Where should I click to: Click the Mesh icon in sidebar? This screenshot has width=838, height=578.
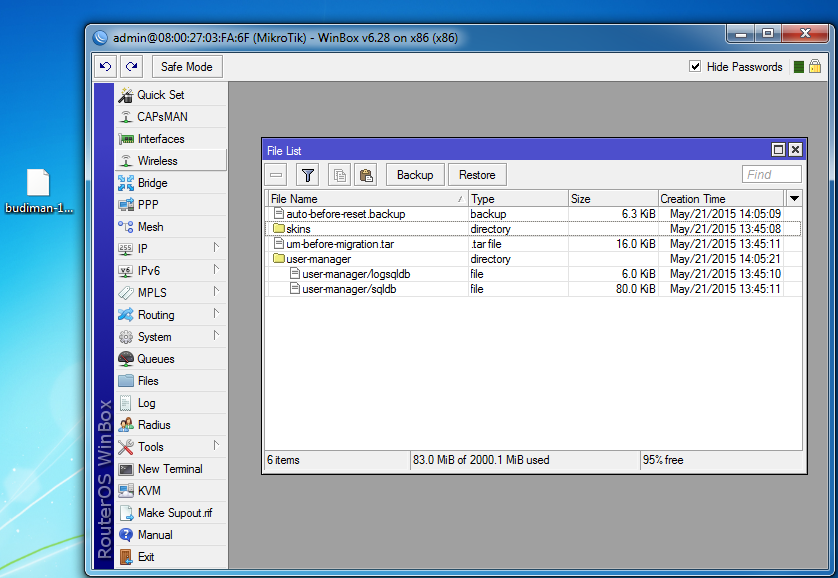[x=126, y=226]
